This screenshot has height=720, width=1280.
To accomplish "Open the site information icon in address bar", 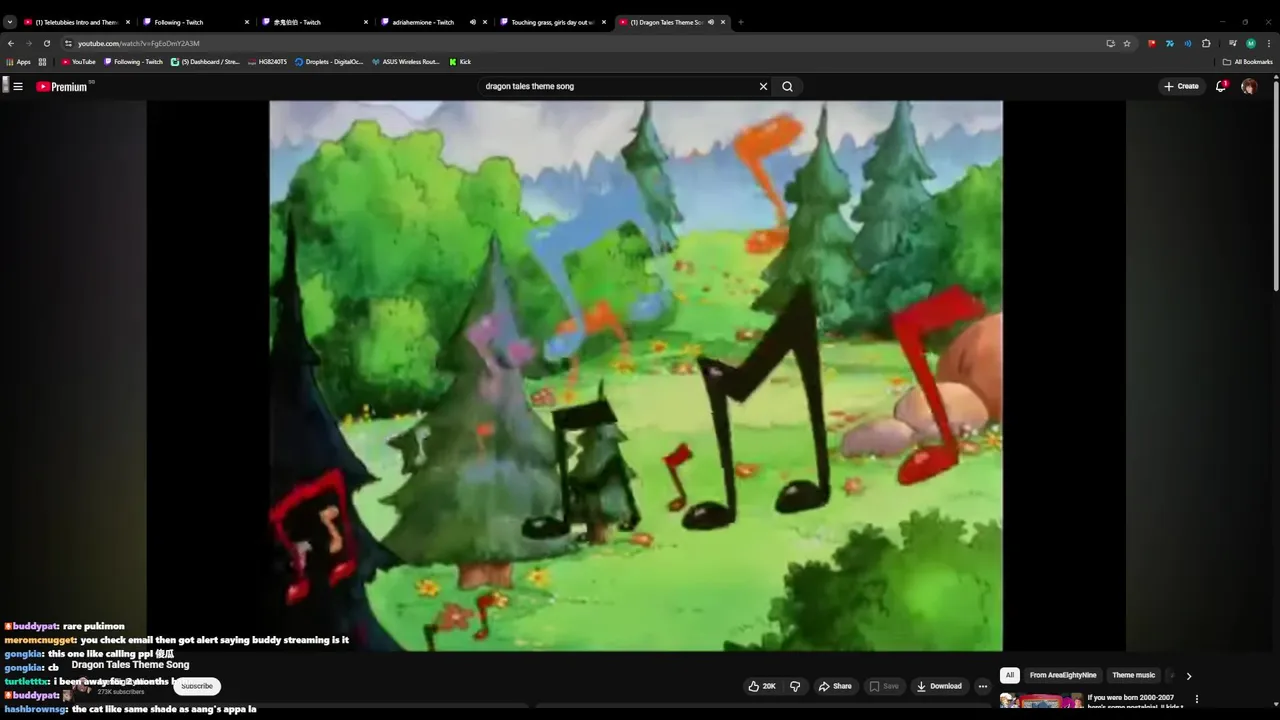I will point(68,43).
